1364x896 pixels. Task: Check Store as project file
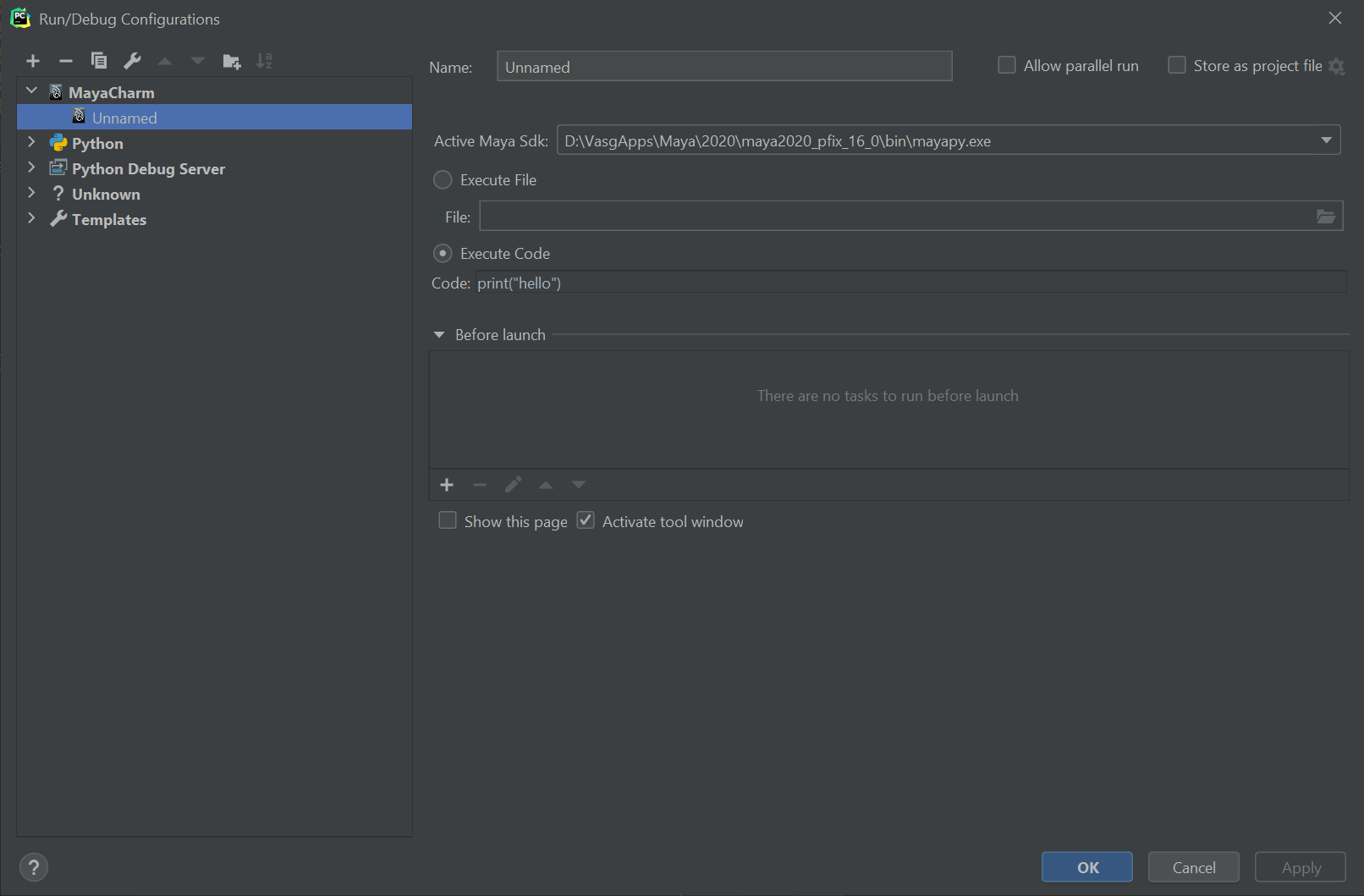1176,64
